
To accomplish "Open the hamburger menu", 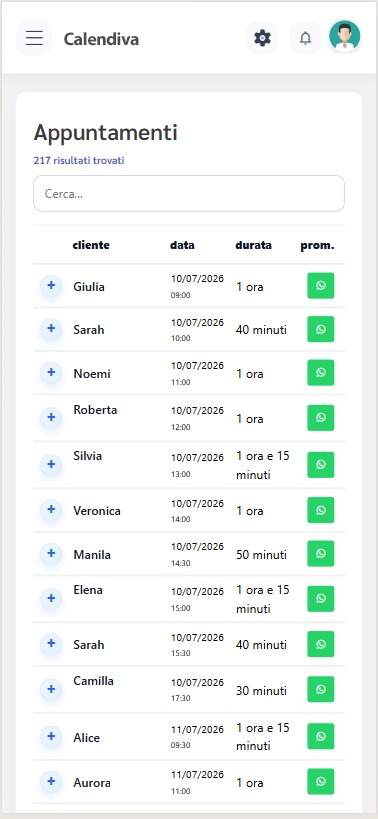I will 34,38.
